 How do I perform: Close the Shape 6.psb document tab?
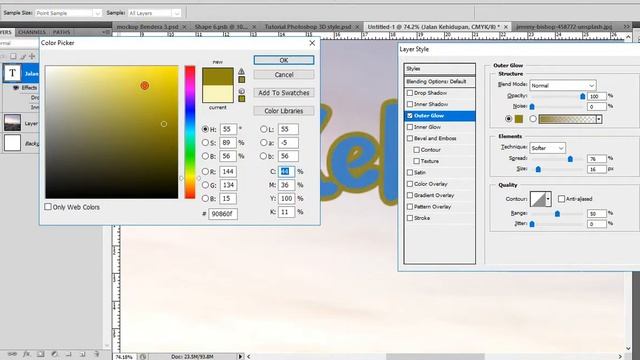pos(254,27)
